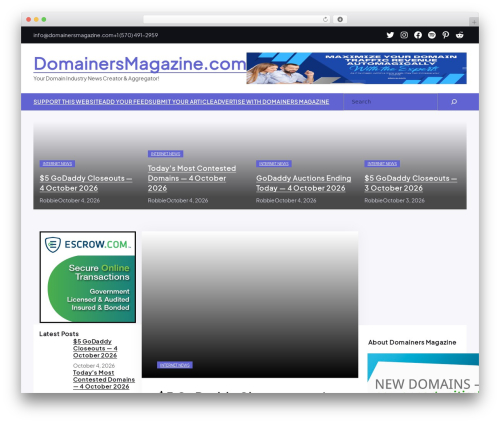Image resolution: width=500 pixels, height=423 pixels.
Task: Open Advertise With Domainers Magazine menu item
Action: pos(273,102)
